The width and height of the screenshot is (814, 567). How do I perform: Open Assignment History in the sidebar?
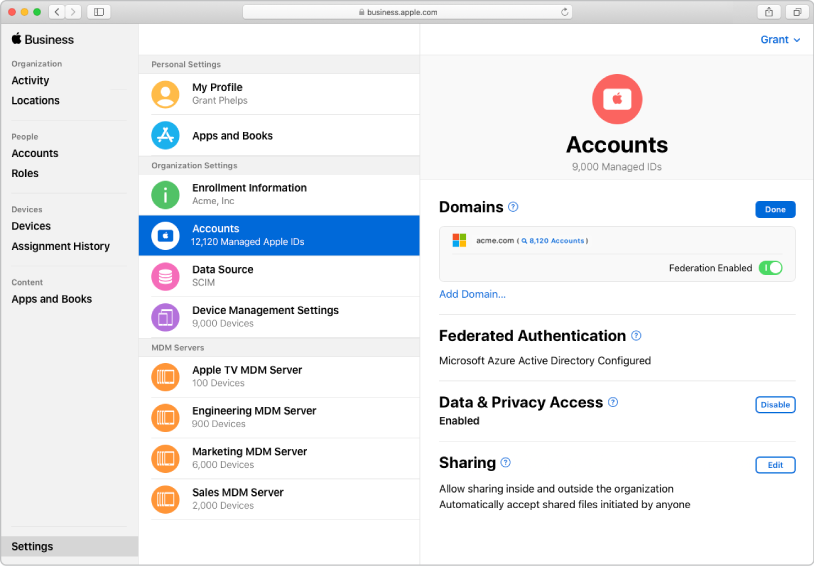click(x=60, y=246)
